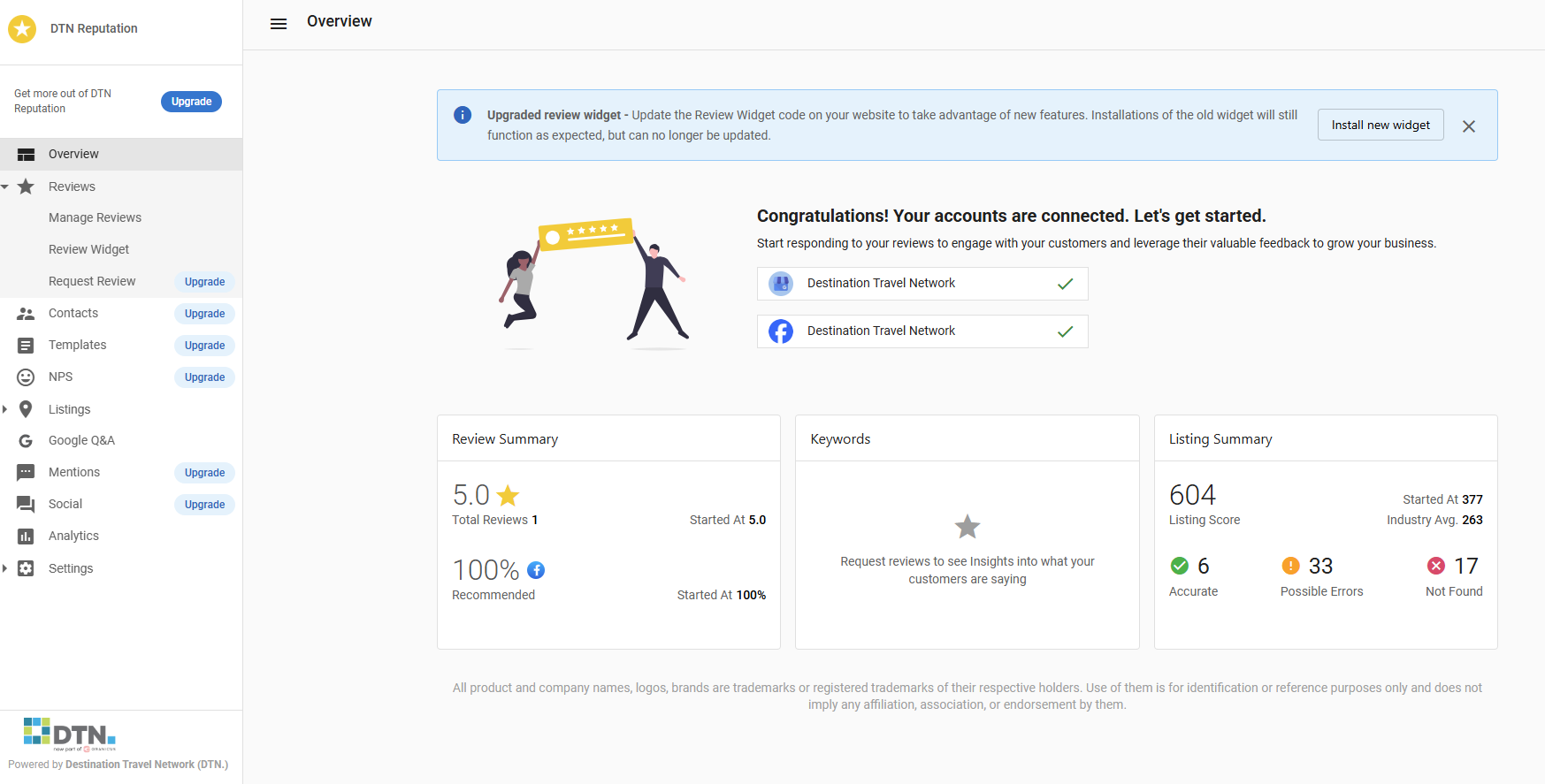1545x784 pixels.
Task: Click the yellow star beside the 5.0 rating
Action: coord(509,495)
